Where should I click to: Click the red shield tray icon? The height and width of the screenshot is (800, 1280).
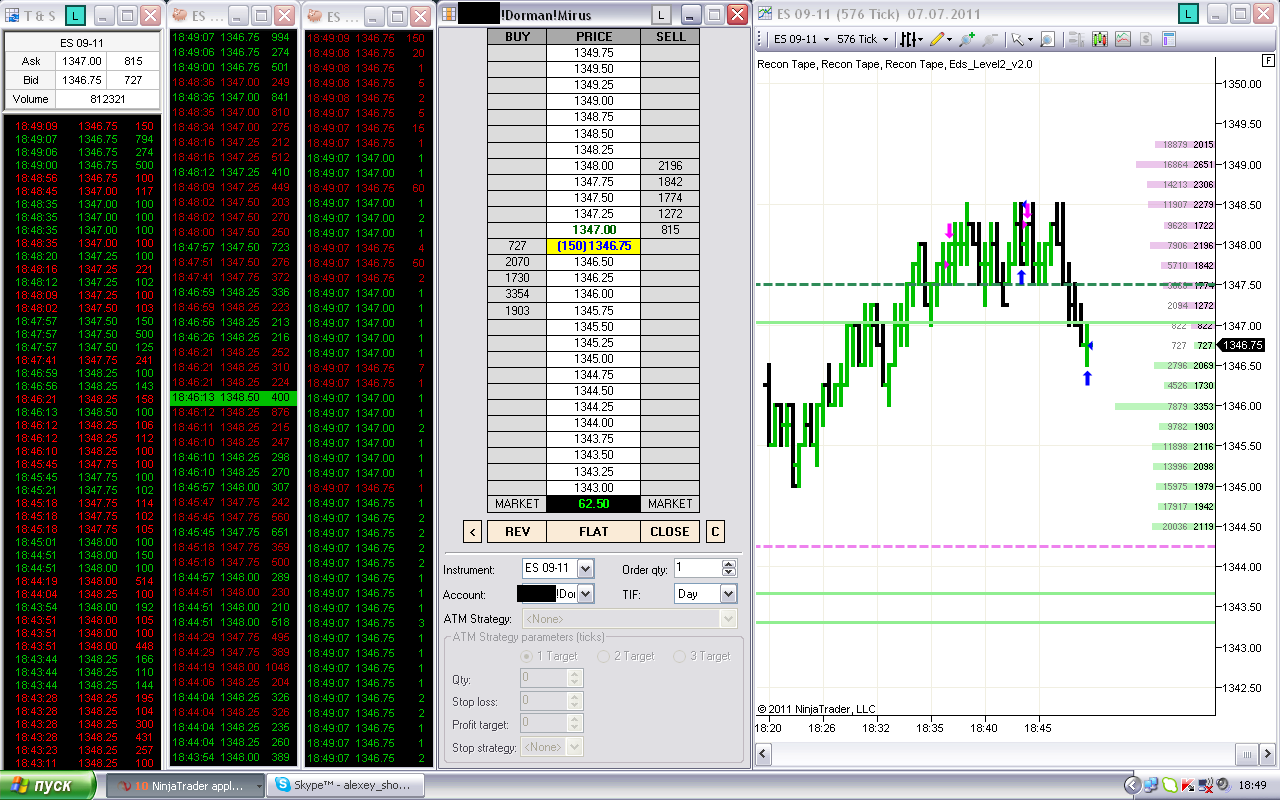click(x=1188, y=785)
